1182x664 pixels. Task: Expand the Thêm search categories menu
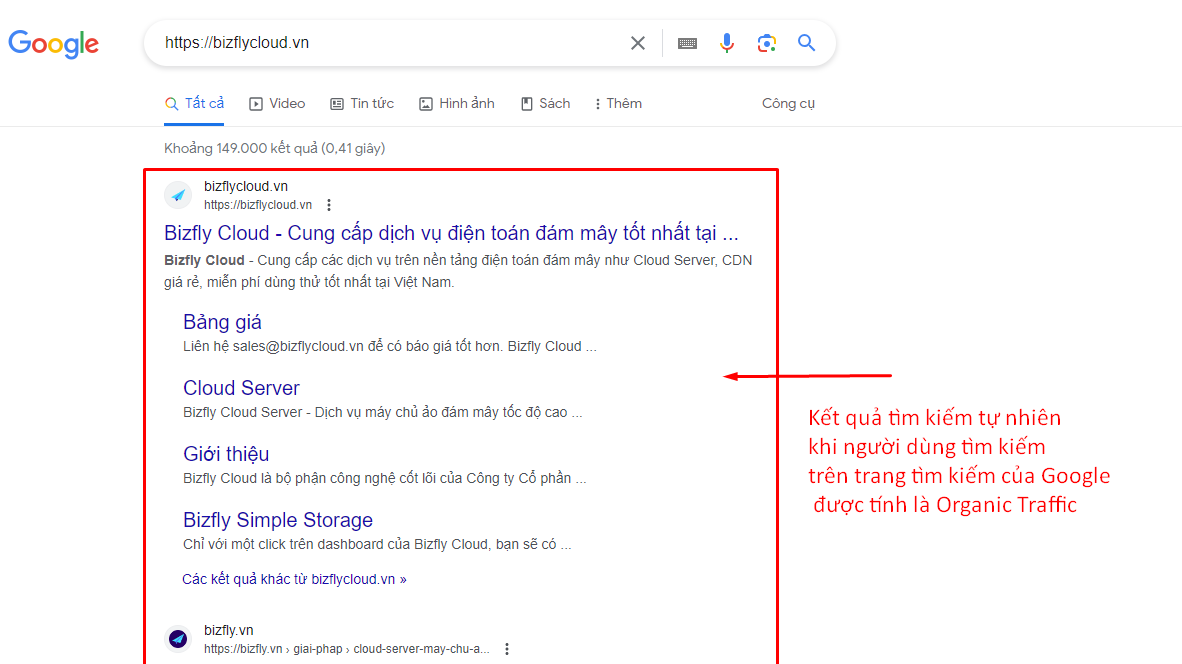pos(617,103)
